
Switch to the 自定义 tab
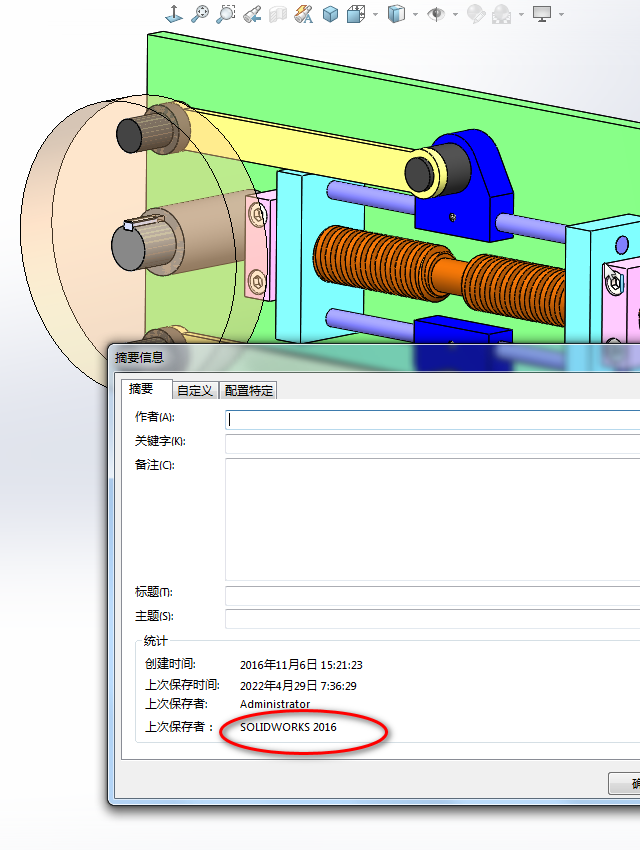(195, 390)
